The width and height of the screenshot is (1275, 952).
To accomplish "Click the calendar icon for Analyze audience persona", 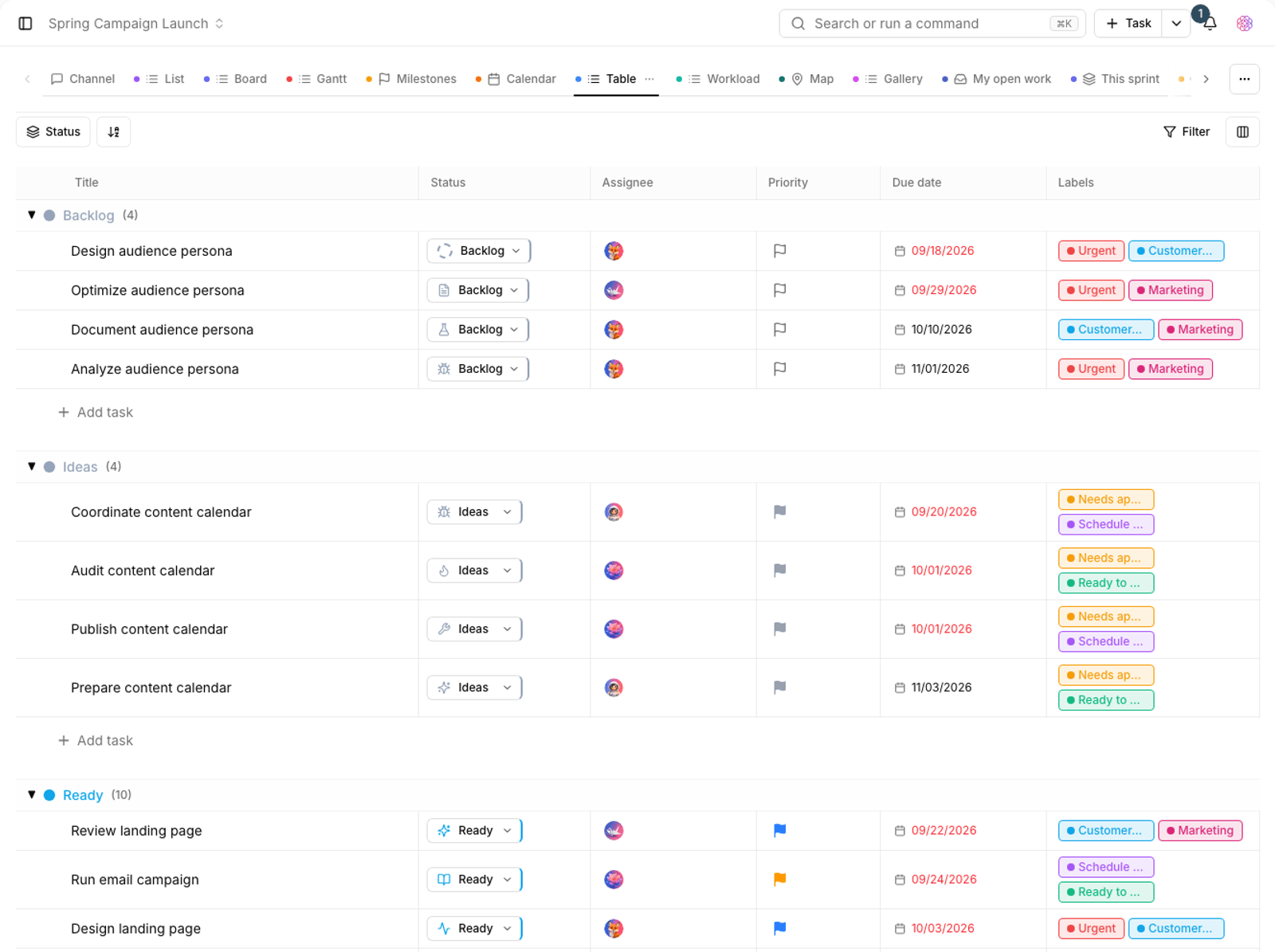I will point(900,369).
